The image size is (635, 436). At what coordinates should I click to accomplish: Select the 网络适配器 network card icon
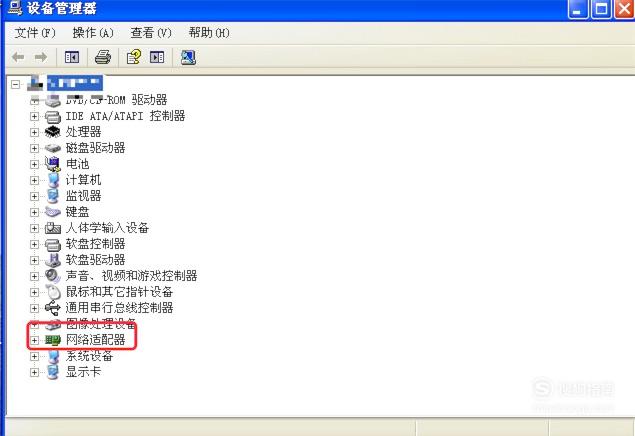click(53, 340)
